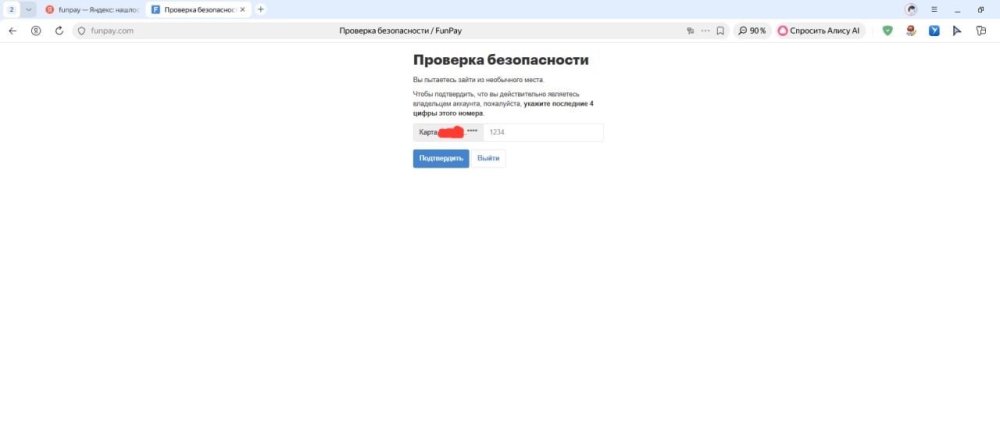Screen dimensions: 1000x443
Task: Open the side panel icon at toolbar end
Action: [982, 31]
